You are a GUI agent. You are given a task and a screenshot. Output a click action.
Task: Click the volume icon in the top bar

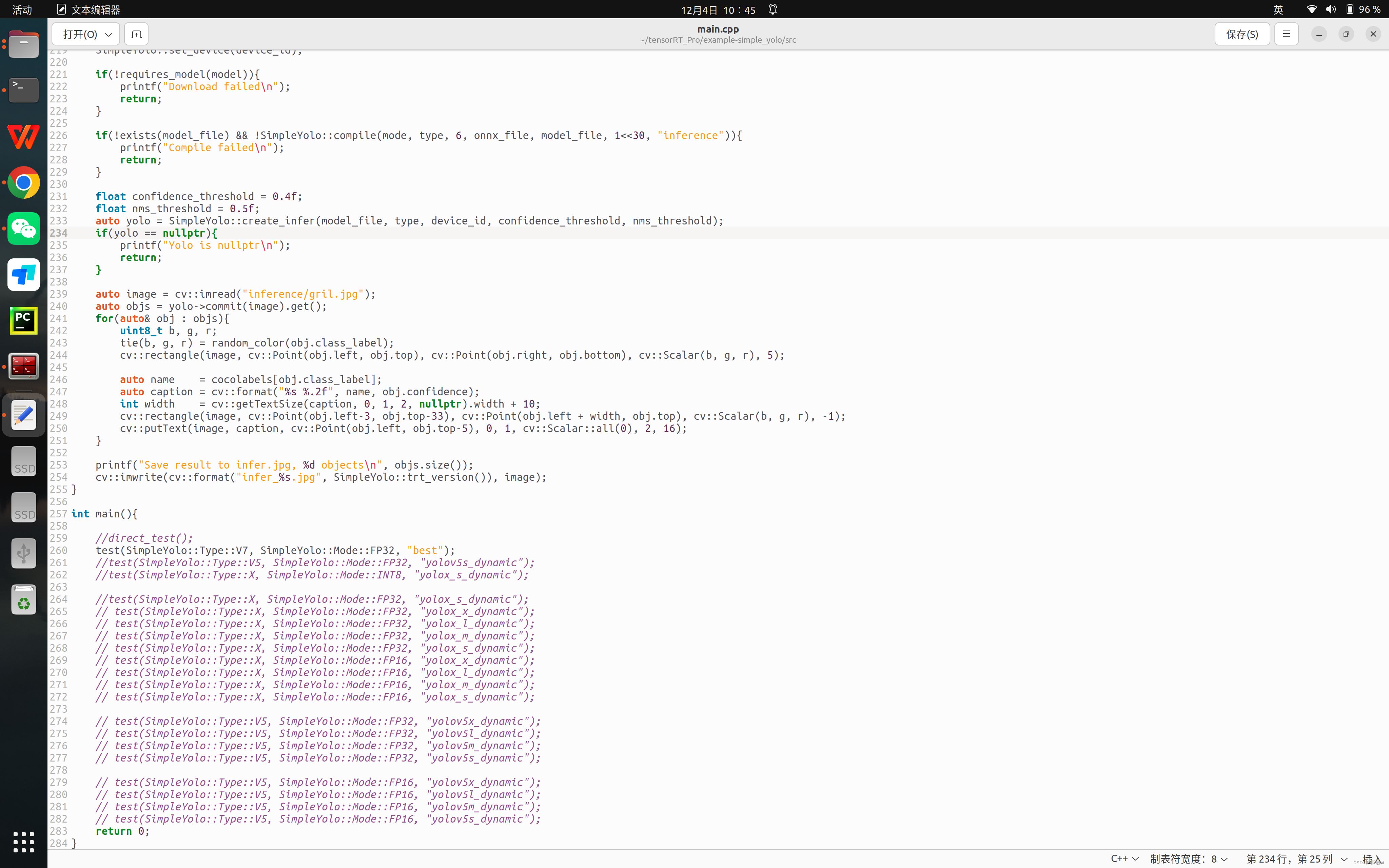1330,9
